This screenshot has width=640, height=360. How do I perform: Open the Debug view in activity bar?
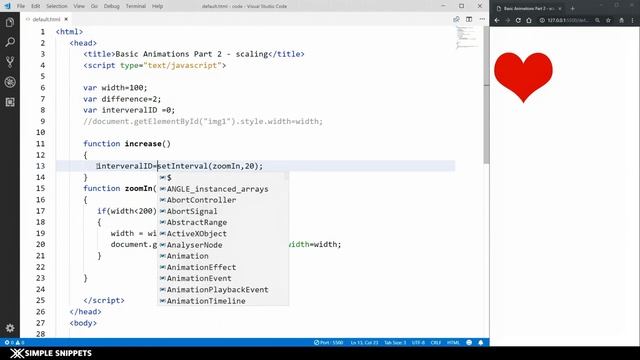(x=10, y=82)
